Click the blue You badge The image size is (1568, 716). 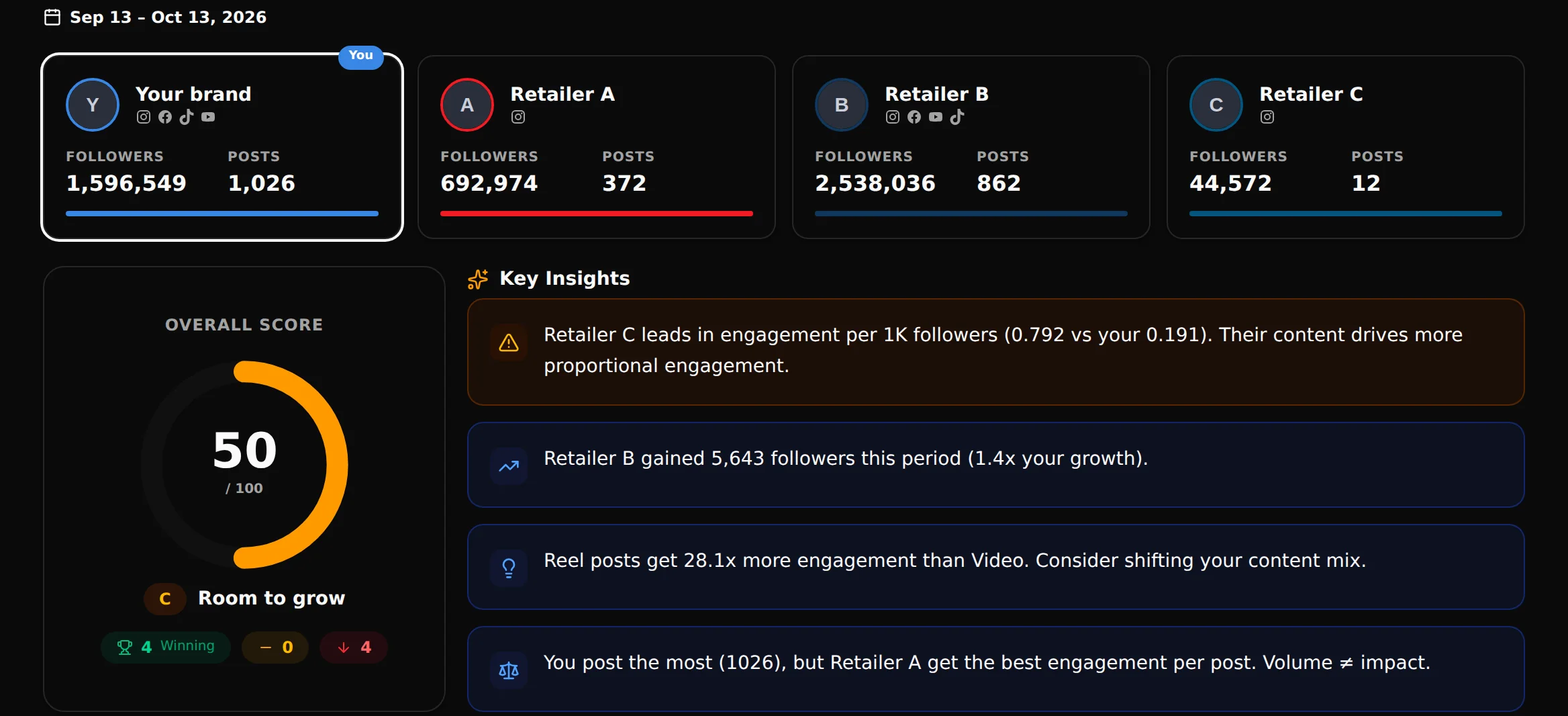click(361, 56)
